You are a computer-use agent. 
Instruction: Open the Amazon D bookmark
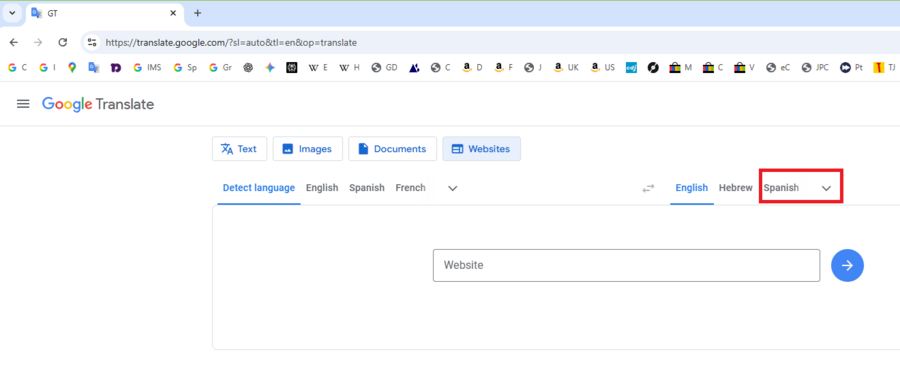point(473,68)
